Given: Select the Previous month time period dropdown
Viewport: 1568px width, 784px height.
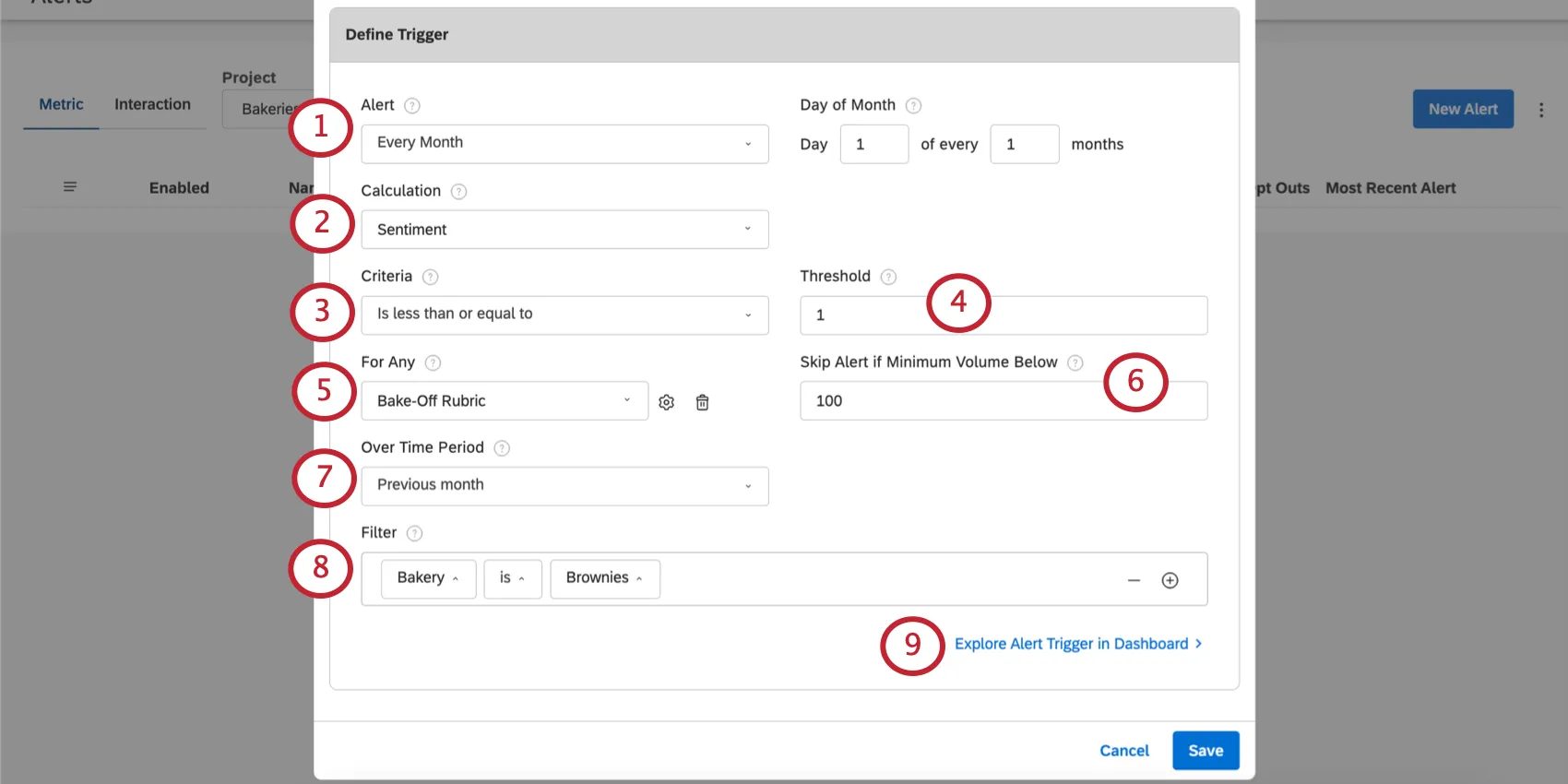Looking at the screenshot, I should [x=564, y=486].
